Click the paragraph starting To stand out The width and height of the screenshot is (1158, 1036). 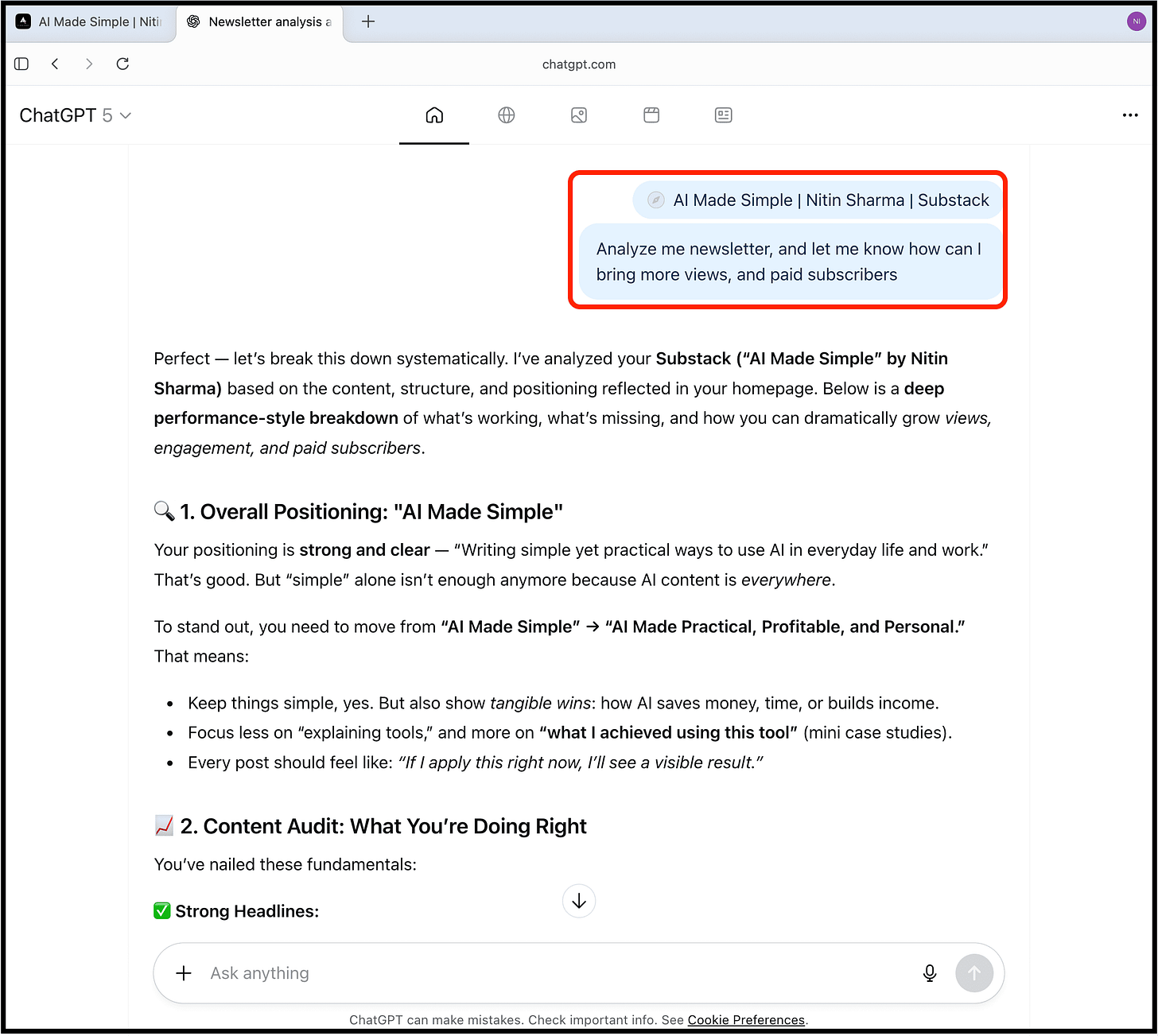click(559, 642)
